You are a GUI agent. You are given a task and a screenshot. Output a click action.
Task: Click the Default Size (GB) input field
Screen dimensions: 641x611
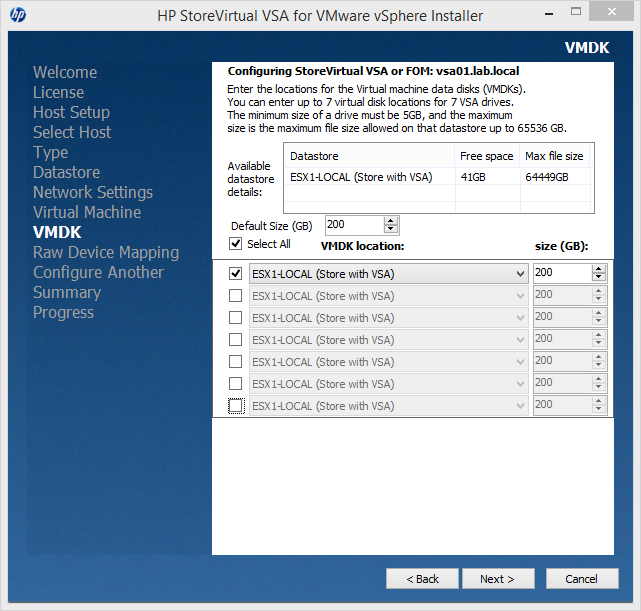tap(355, 225)
